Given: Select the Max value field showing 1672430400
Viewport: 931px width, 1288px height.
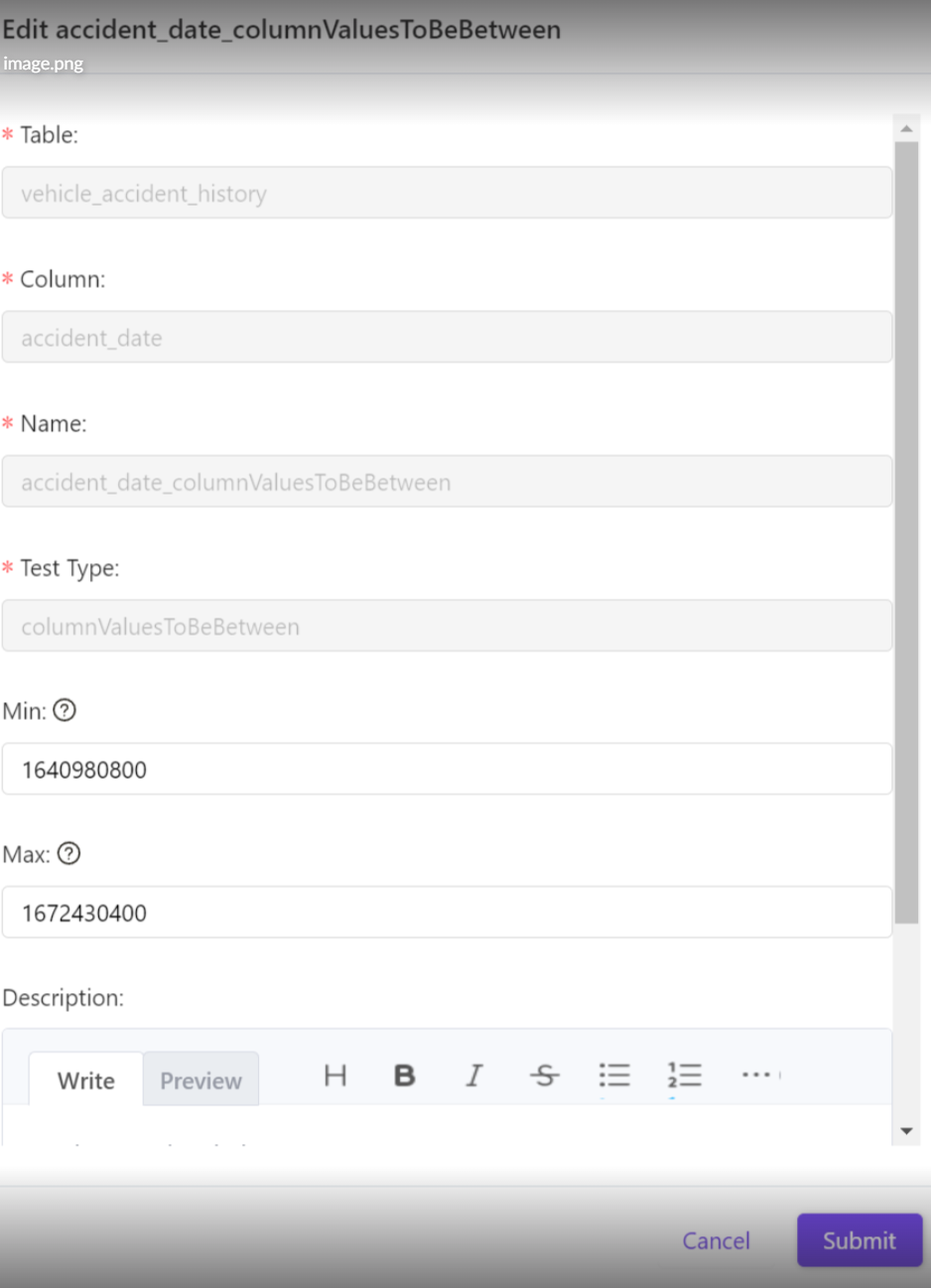Looking at the screenshot, I should pos(447,912).
